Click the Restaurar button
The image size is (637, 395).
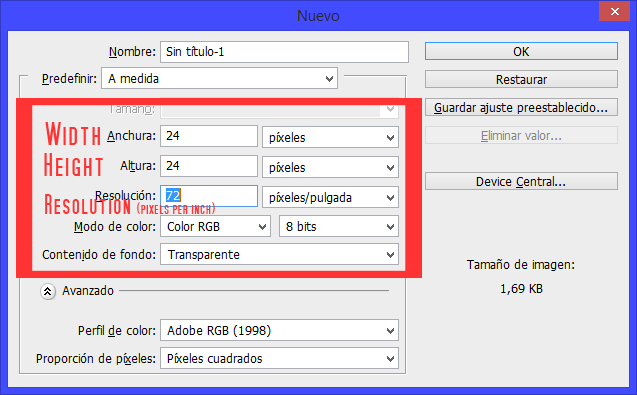521,79
